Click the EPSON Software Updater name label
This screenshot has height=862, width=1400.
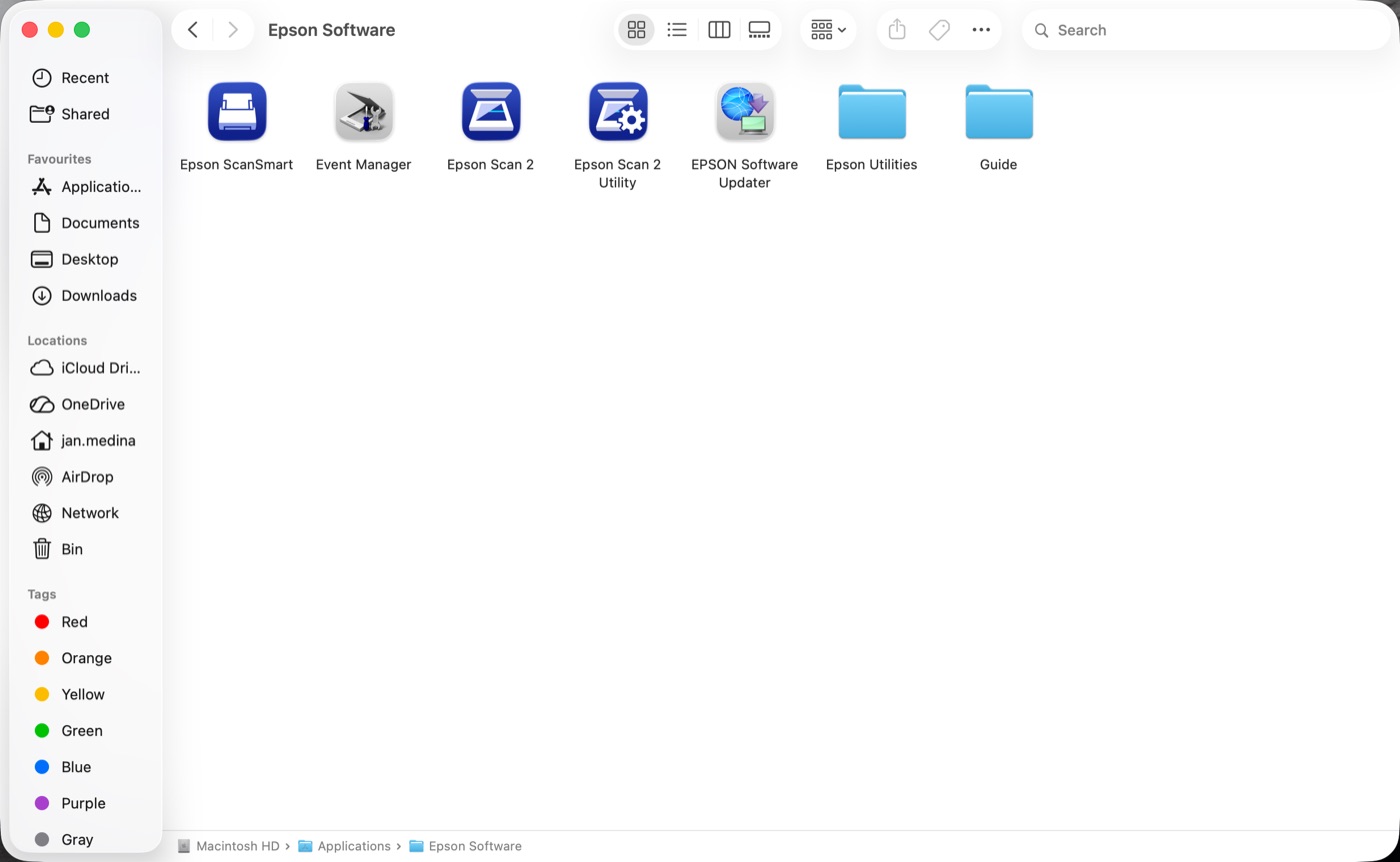pyautogui.click(x=745, y=173)
